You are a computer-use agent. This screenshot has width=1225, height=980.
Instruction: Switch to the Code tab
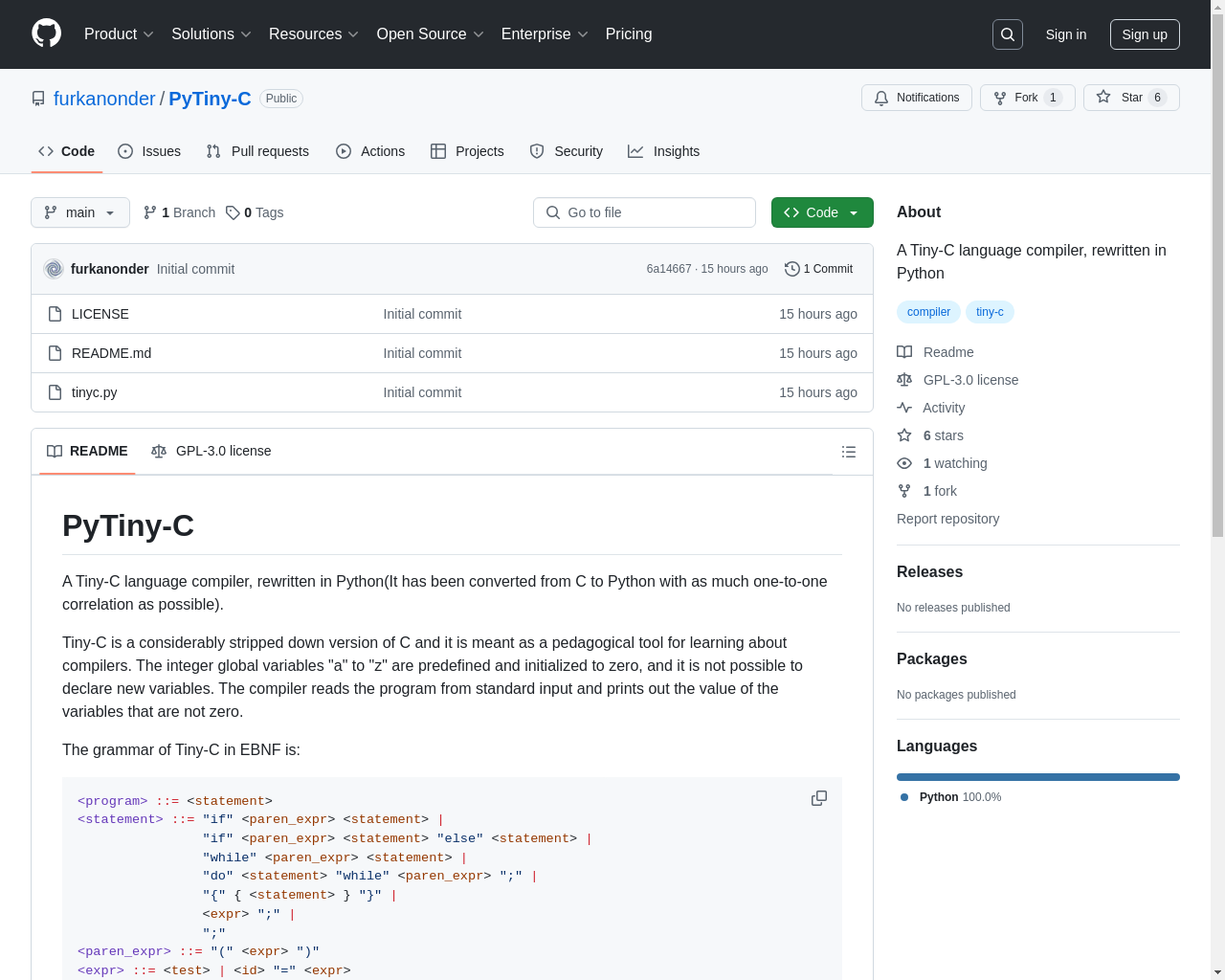coord(67,151)
